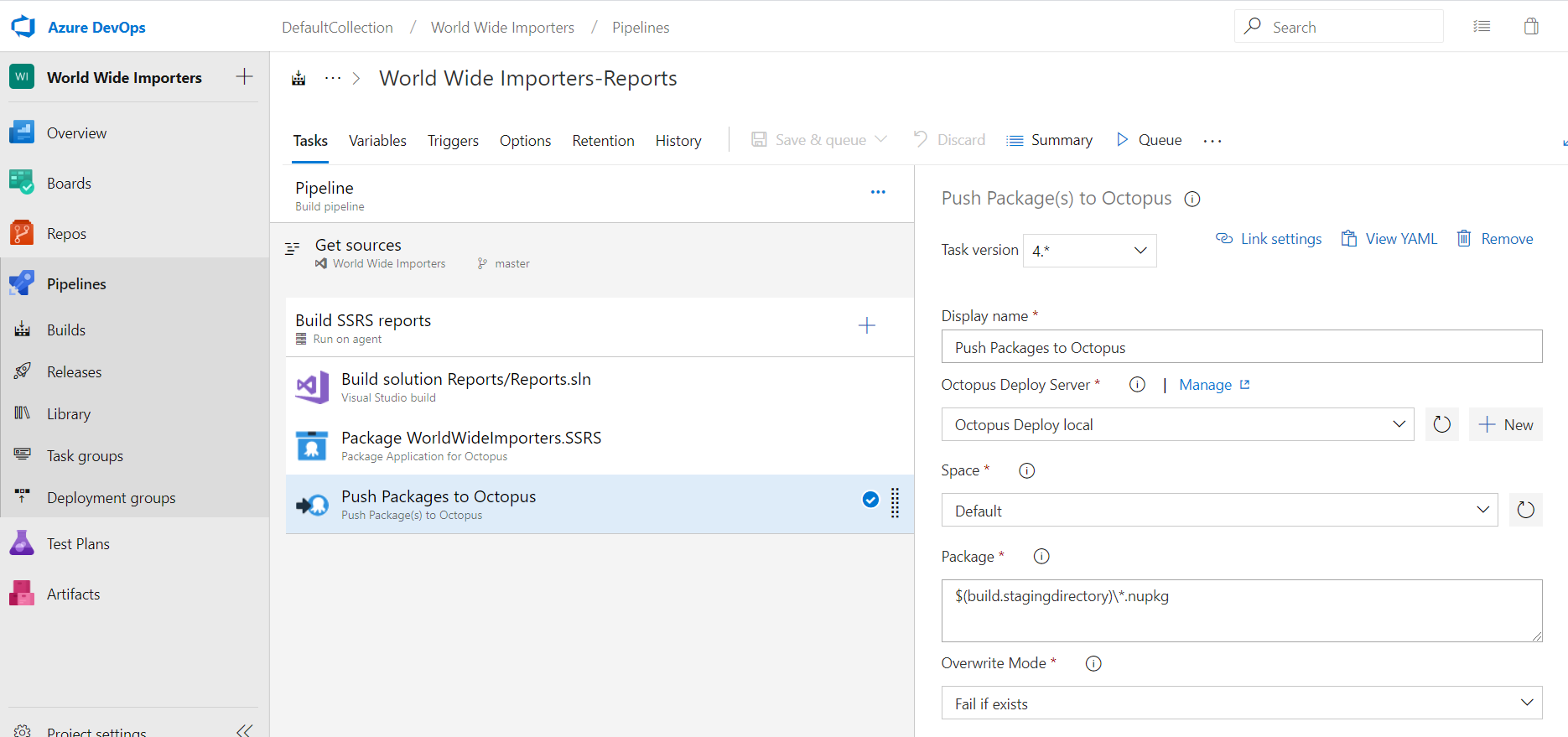Open the marketplace shopping bag icon

[x=1531, y=27]
